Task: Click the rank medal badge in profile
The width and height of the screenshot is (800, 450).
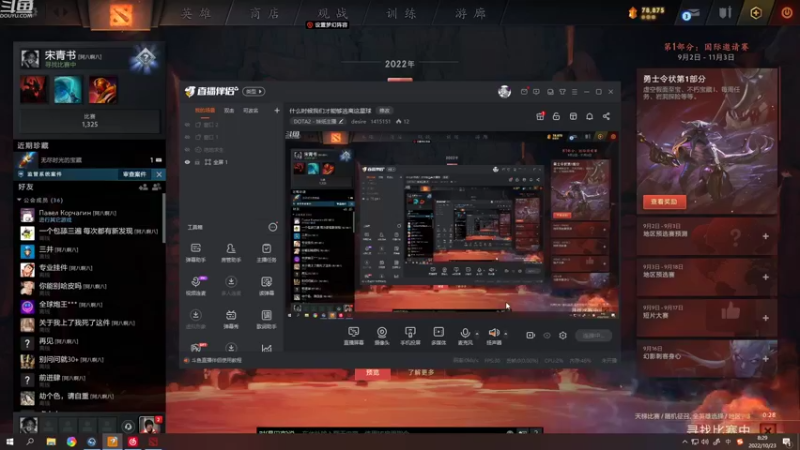Action: coord(145,59)
